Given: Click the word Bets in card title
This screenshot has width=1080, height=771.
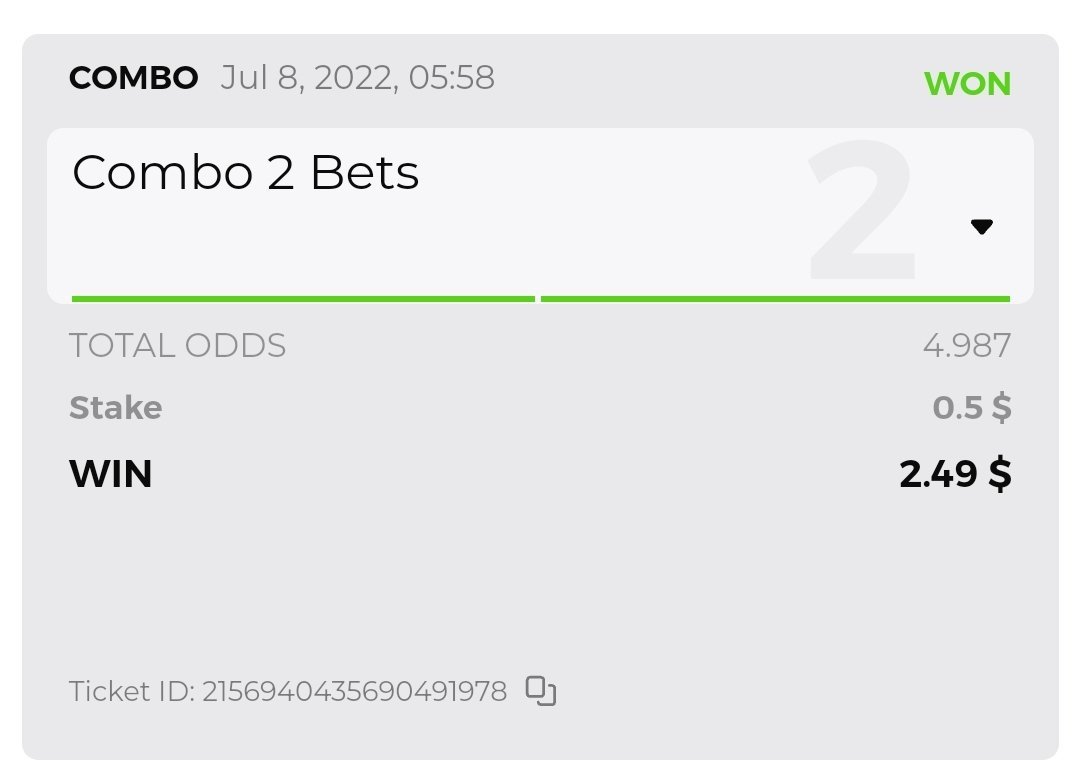Looking at the screenshot, I should click(x=364, y=174).
